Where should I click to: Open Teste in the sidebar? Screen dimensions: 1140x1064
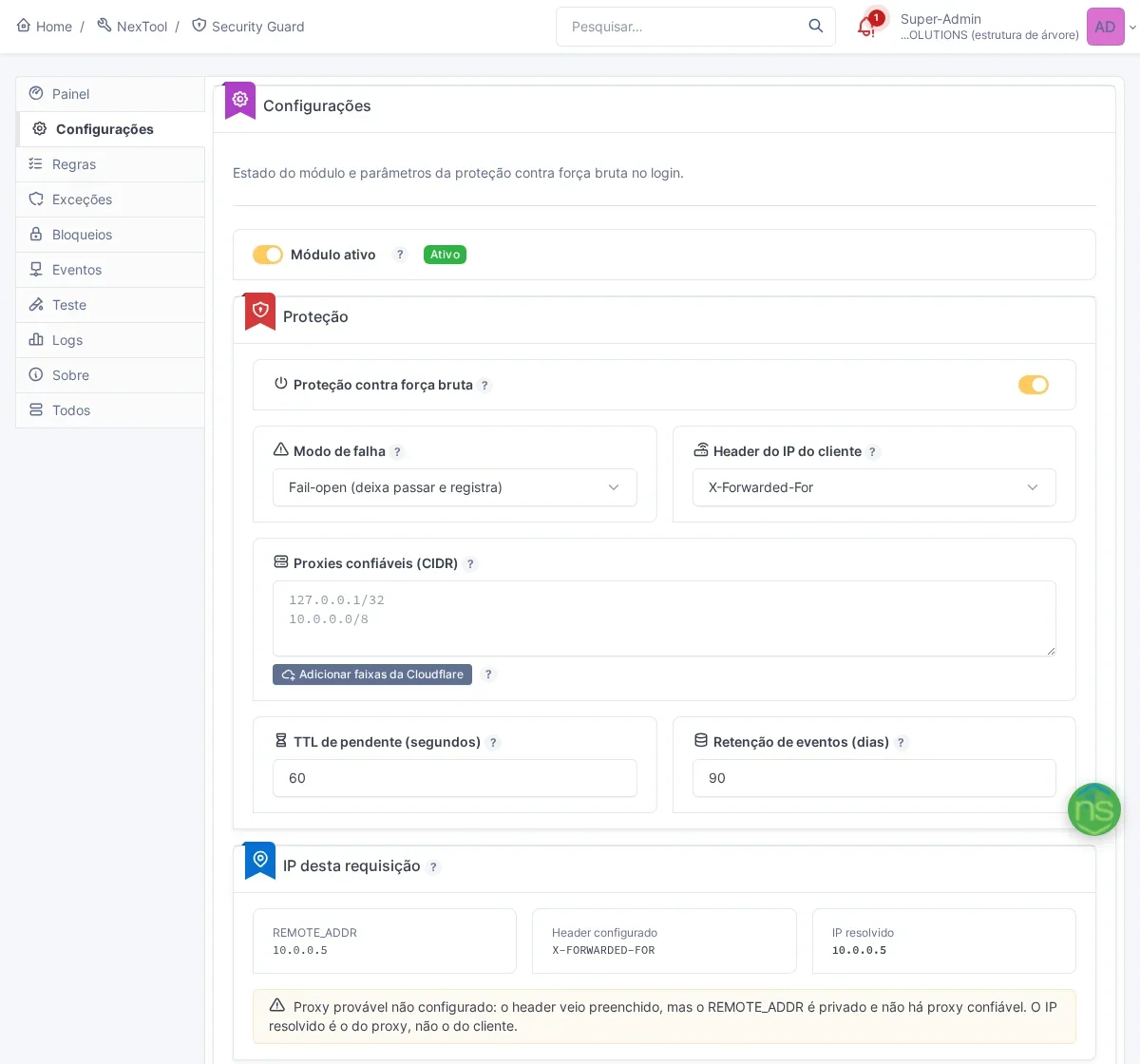tap(110, 305)
